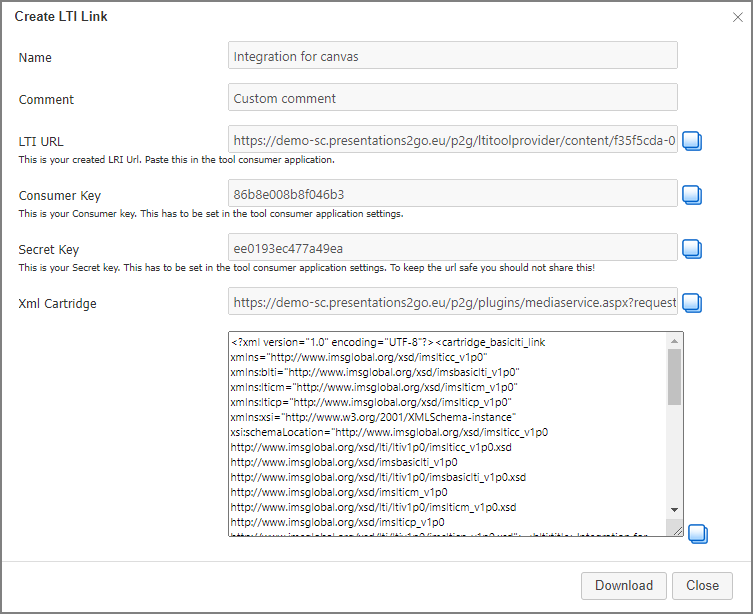Click the xmlns:lticp line in XML
The image size is (753, 614).
point(371,402)
